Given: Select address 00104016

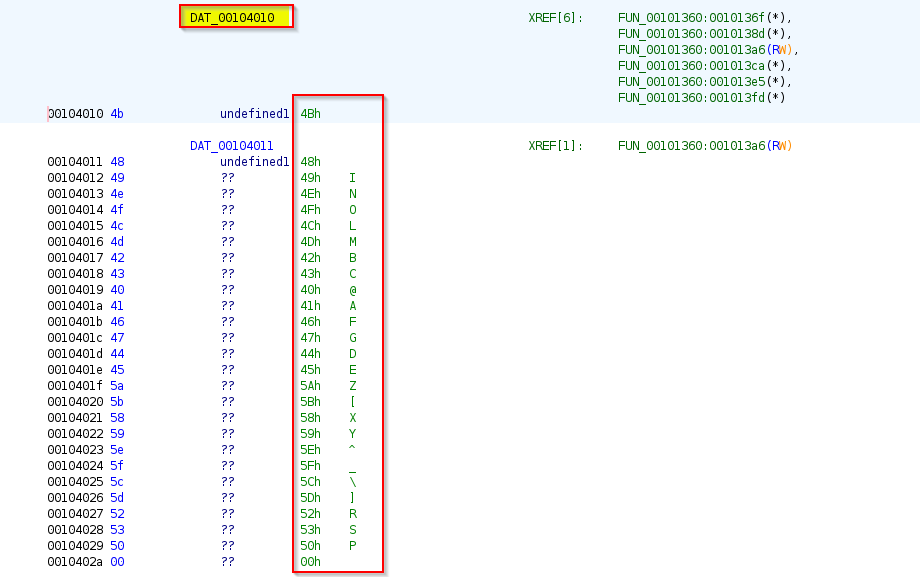Looking at the screenshot, I should pyautogui.click(x=75, y=242).
